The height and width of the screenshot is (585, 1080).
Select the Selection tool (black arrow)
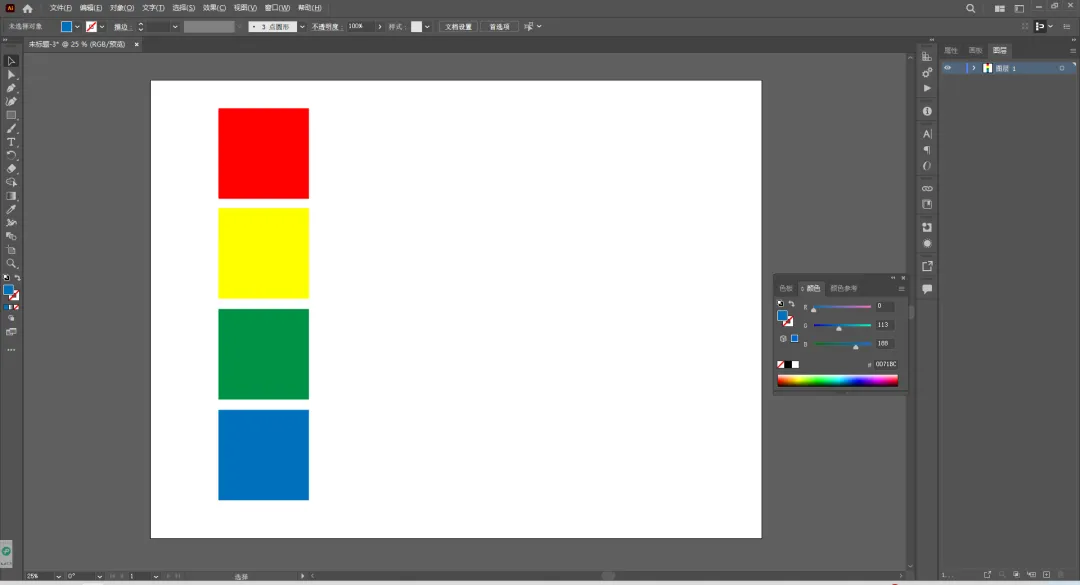pyautogui.click(x=11, y=61)
